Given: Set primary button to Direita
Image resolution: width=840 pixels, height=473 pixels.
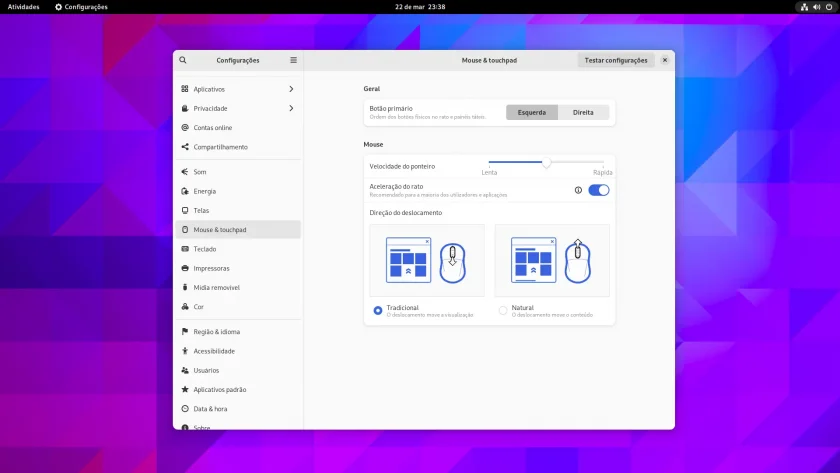Looking at the screenshot, I should click(583, 112).
